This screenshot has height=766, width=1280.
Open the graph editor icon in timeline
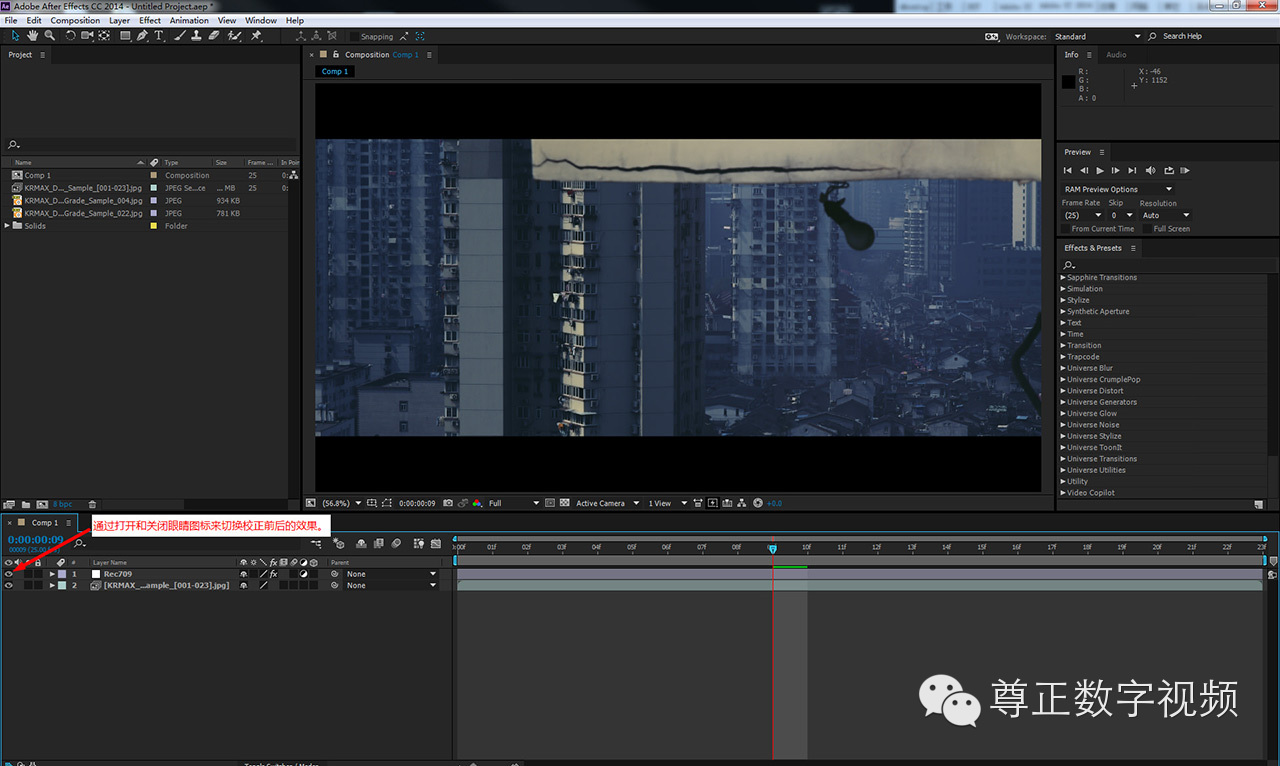click(436, 543)
